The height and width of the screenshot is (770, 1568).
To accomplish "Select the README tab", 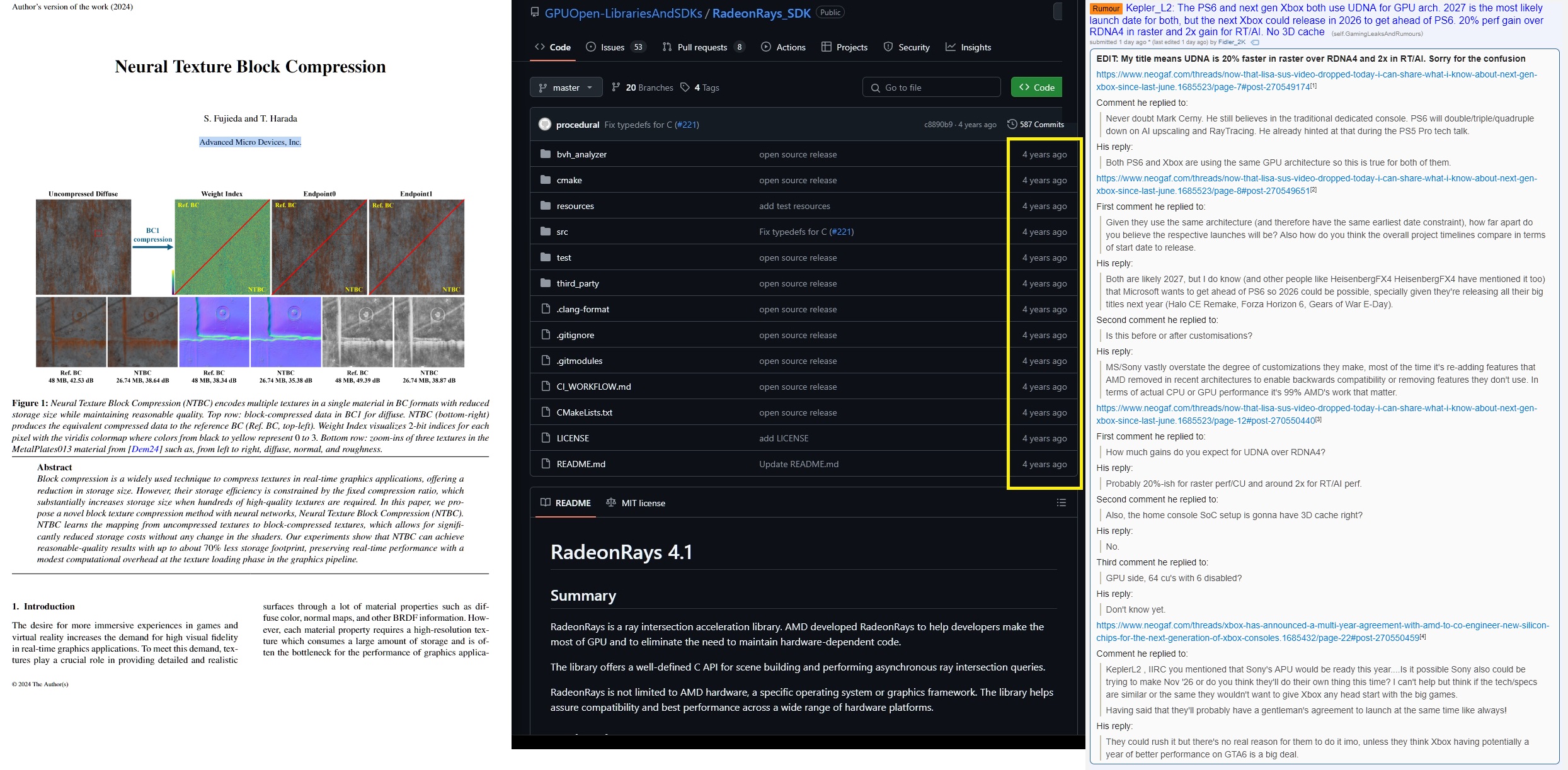I will (x=565, y=503).
